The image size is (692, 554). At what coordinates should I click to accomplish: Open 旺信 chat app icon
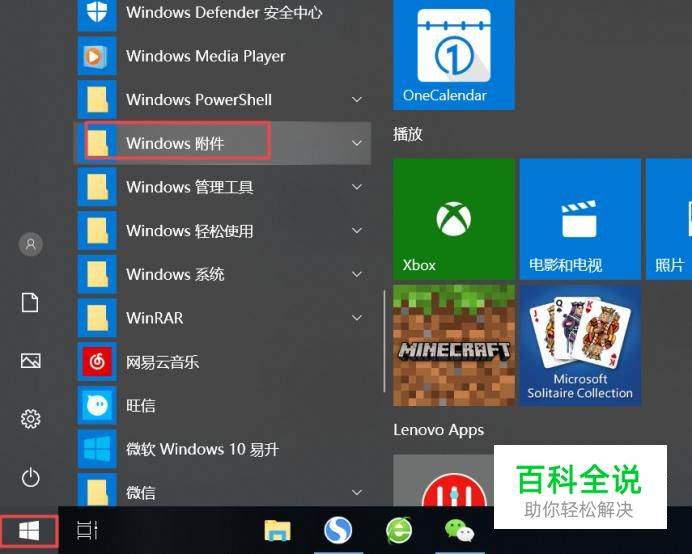(x=97, y=405)
